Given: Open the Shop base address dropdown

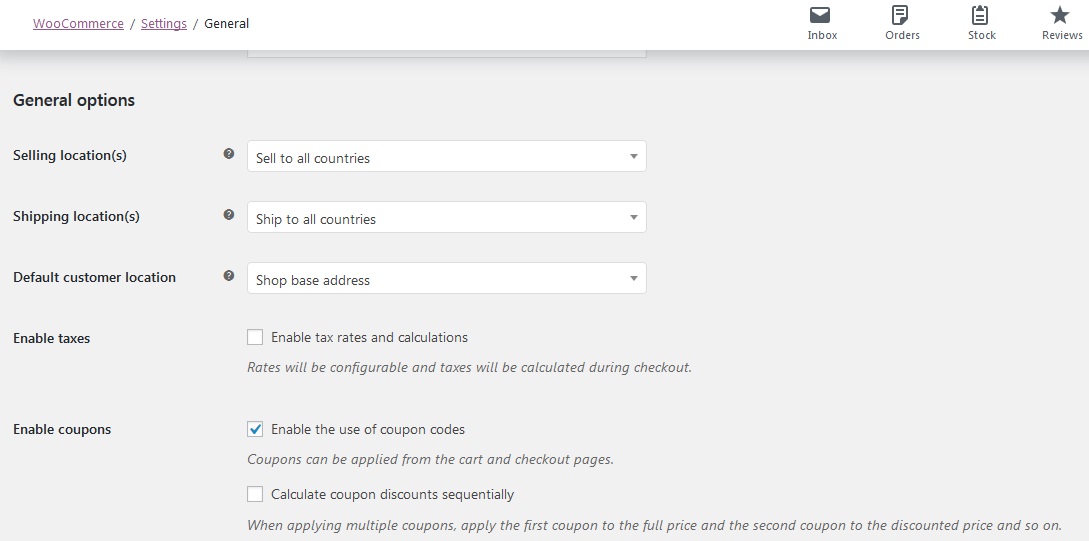Looking at the screenshot, I should (x=447, y=278).
